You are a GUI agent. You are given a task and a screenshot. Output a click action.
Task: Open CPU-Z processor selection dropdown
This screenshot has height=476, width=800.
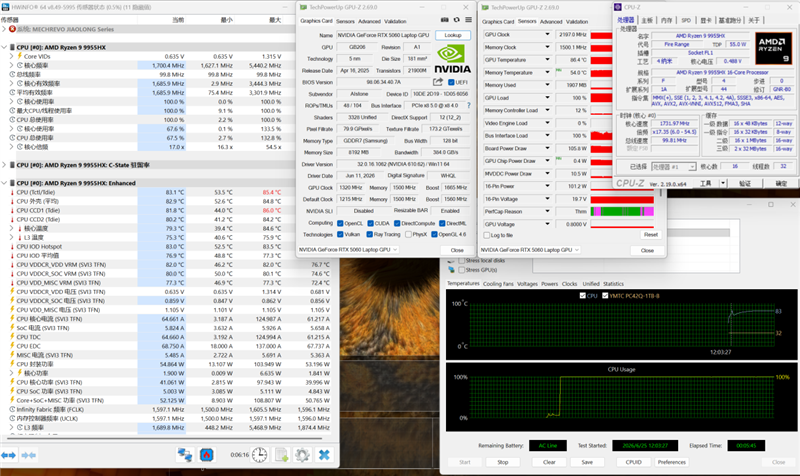click(673, 166)
